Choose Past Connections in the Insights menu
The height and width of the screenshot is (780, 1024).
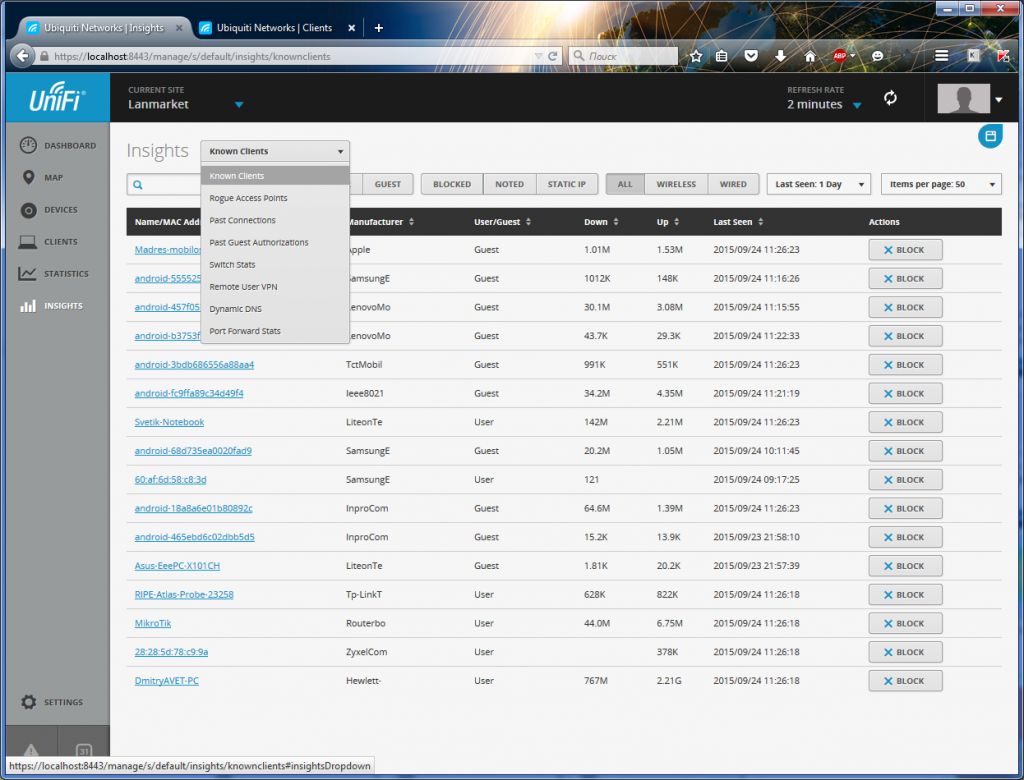(x=242, y=220)
